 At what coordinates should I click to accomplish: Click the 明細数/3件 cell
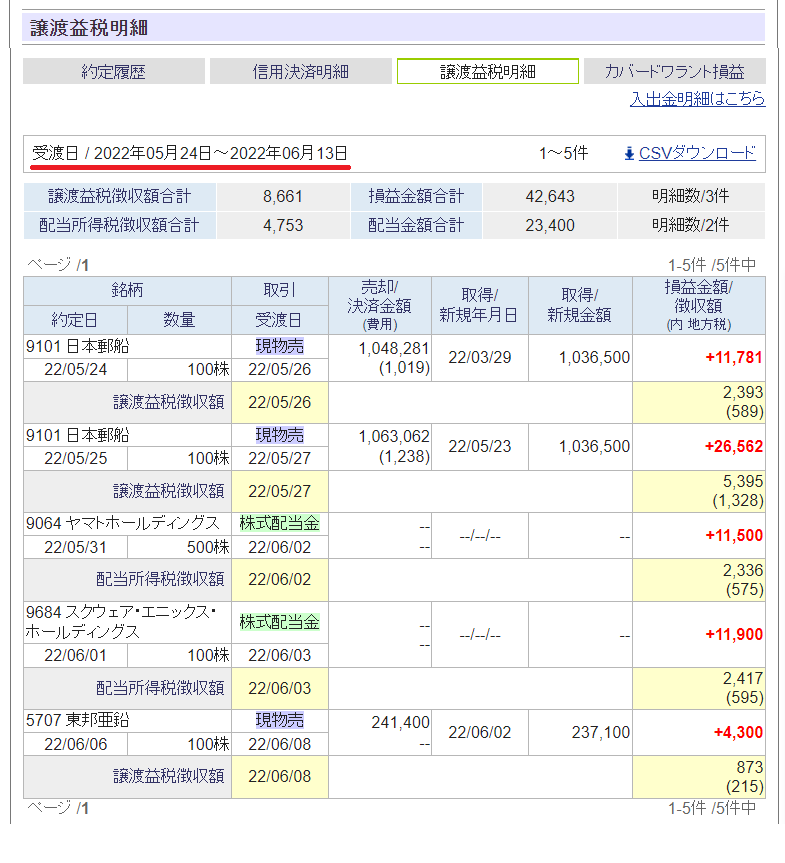pyautogui.click(x=691, y=196)
